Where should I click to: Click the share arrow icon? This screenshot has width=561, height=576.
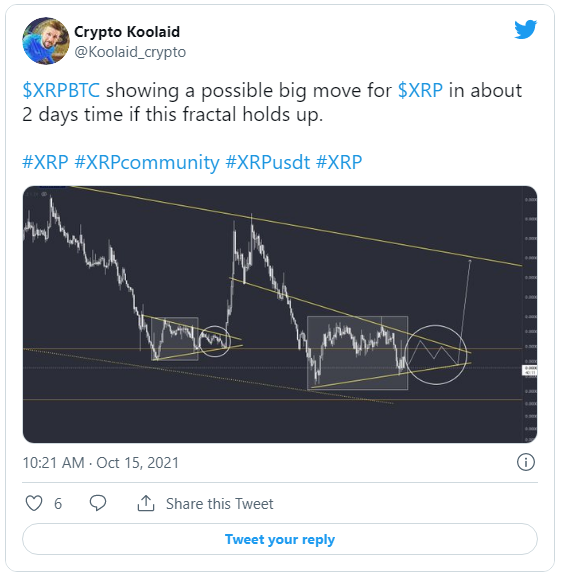coord(146,503)
